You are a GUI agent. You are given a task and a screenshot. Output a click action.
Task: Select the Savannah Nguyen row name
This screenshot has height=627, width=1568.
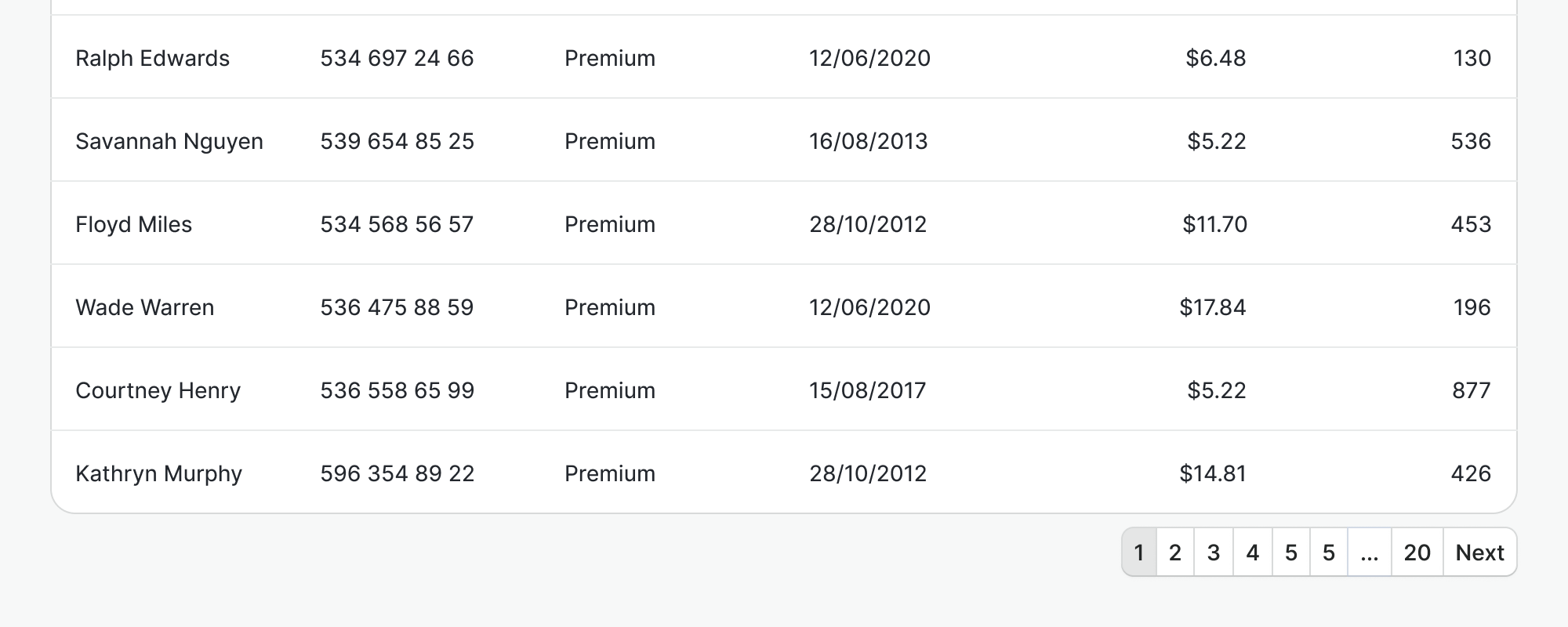(169, 141)
